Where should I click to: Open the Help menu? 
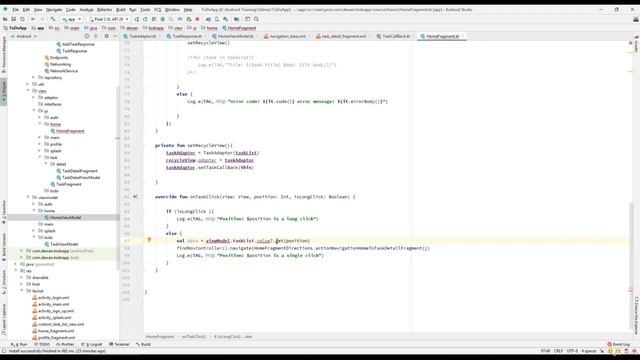point(188,9)
